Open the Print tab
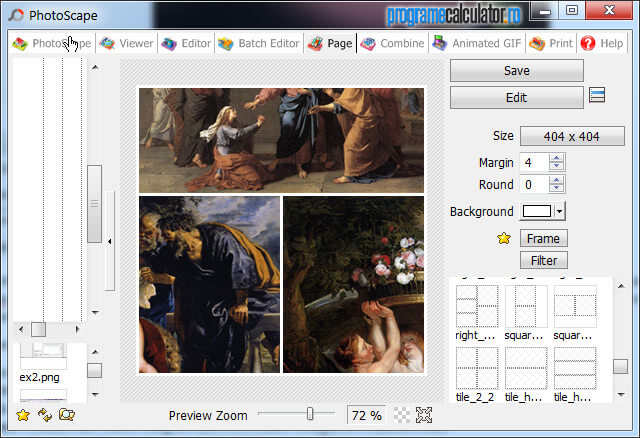 [x=551, y=43]
